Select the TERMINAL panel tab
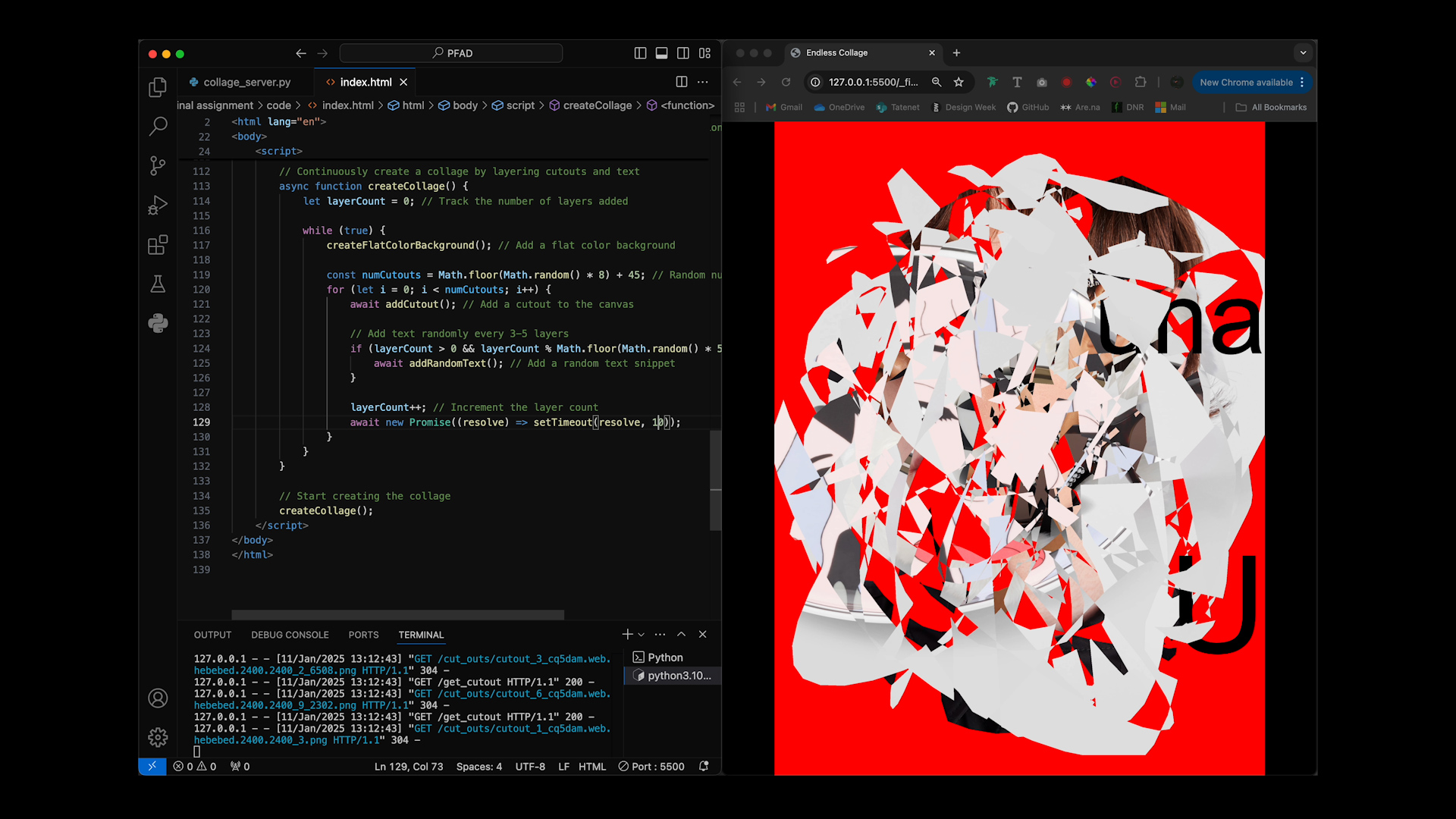 (x=421, y=635)
